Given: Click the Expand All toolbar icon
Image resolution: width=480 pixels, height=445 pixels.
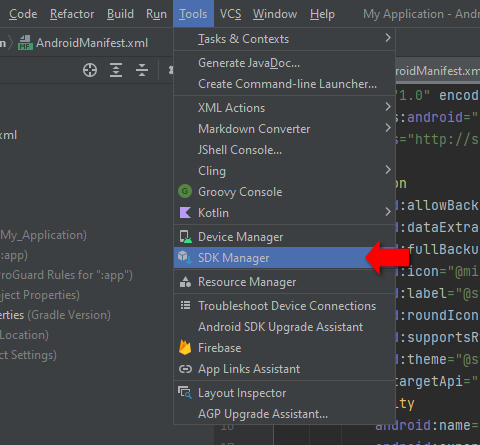Looking at the screenshot, I should click(116, 70).
